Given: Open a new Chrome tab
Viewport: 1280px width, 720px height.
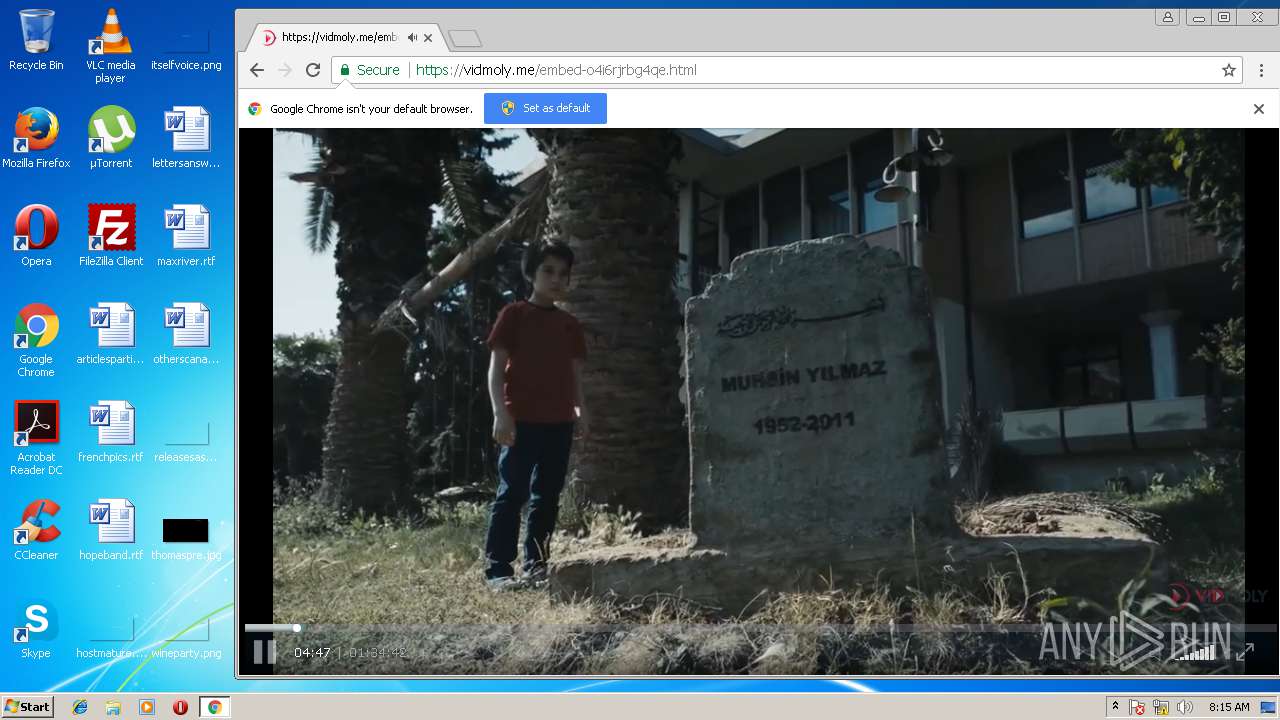Looking at the screenshot, I should 465,39.
